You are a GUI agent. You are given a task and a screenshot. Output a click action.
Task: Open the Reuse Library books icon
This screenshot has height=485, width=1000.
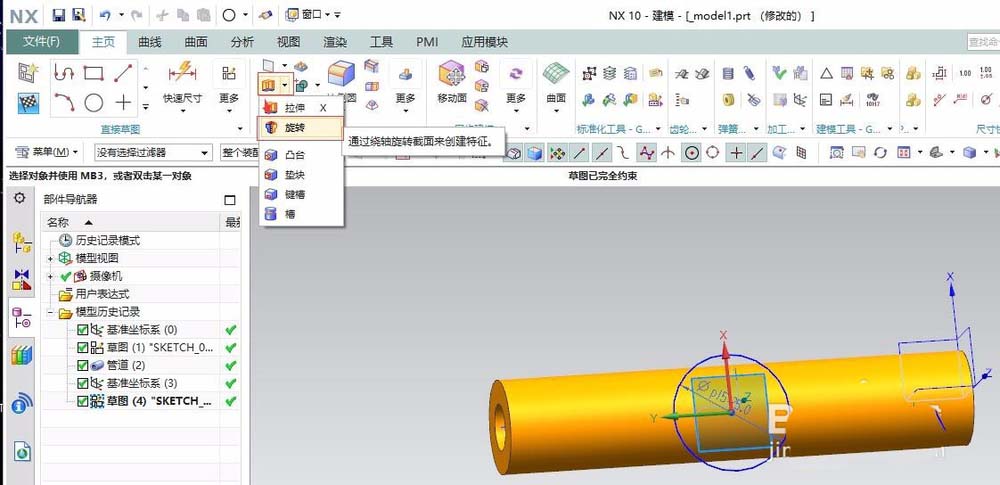22,355
